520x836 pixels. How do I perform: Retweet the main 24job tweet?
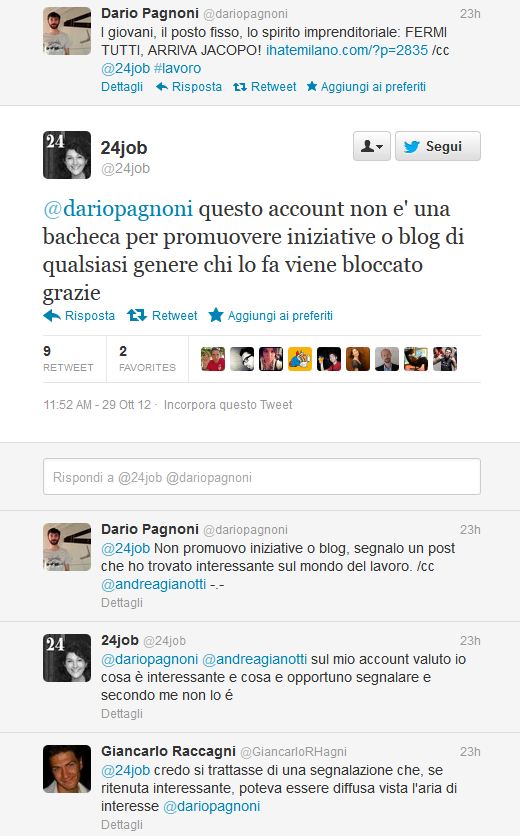[x=162, y=316]
